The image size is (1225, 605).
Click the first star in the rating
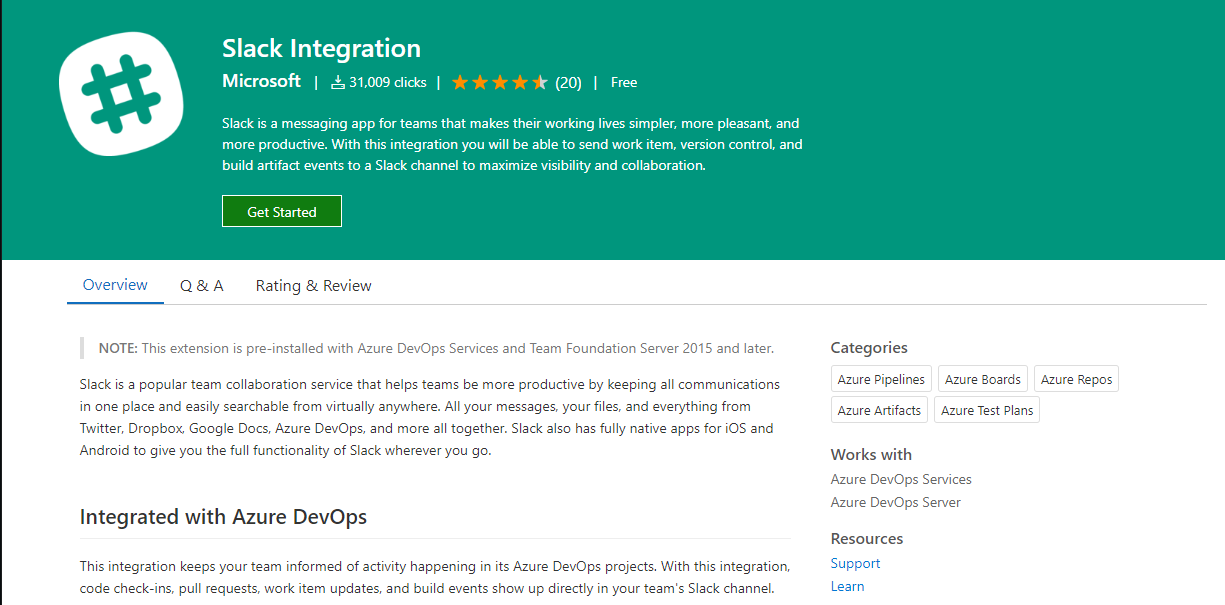[460, 82]
